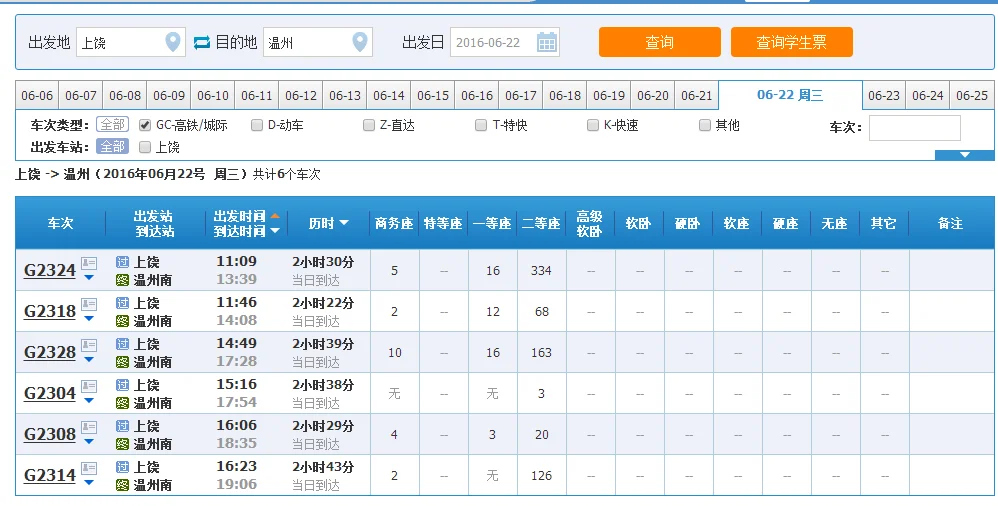Click the 20 二等座 count for G2308
The height and width of the screenshot is (506, 998).
click(x=542, y=435)
